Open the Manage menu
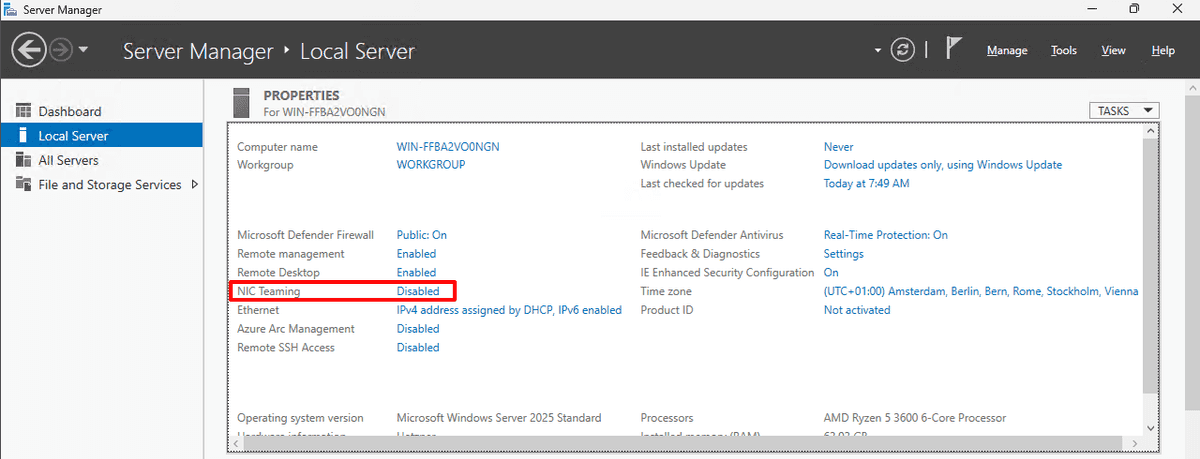 point(1007,51)
